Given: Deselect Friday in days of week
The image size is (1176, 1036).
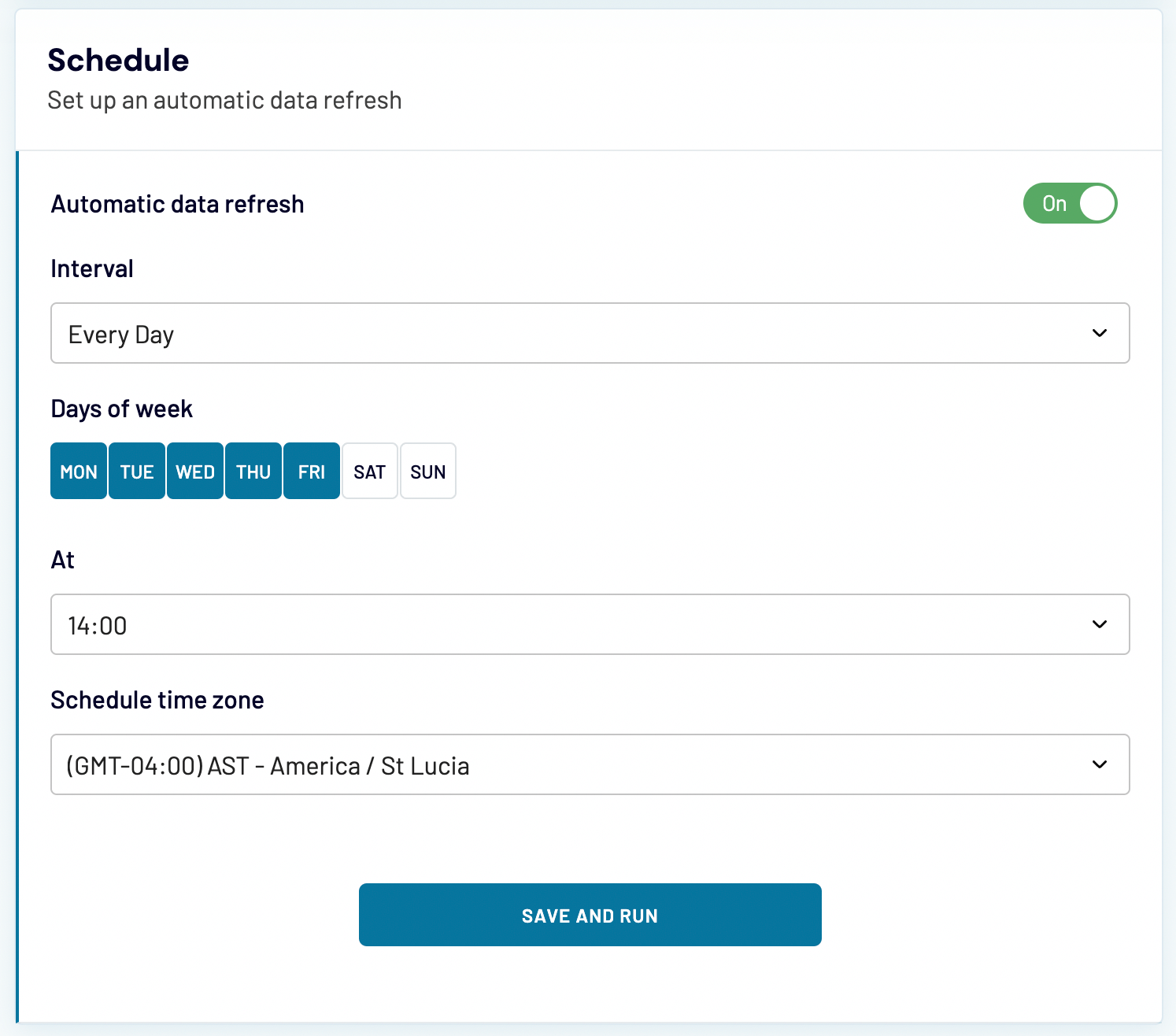Looking at the screenshot, I should click(311, 471).
